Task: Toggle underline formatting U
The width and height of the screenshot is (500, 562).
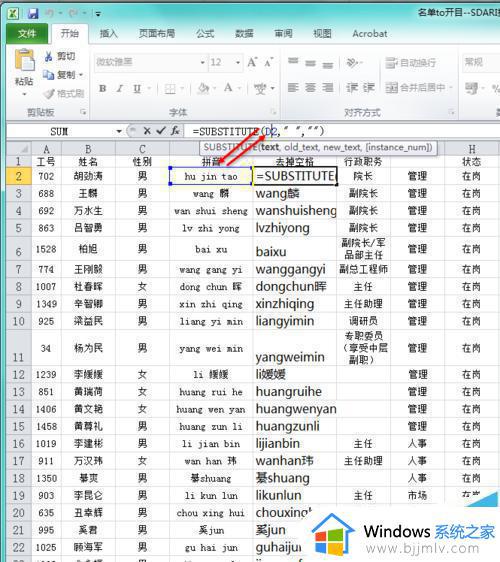Action: pyautogui.click(x=137, y=88)
